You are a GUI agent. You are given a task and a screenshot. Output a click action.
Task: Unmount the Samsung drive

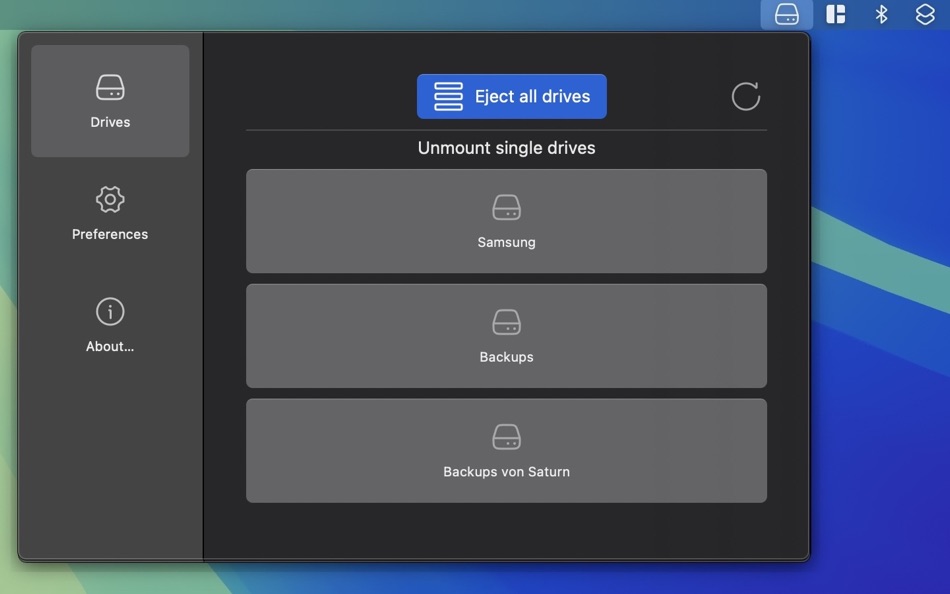506,221
